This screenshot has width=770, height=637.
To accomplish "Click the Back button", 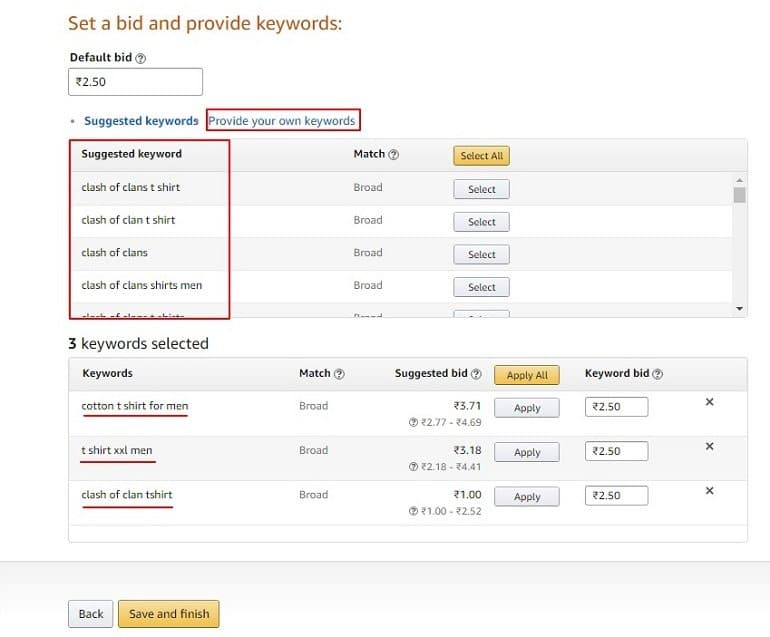I will pyautogui.click(x=91, y=614).
